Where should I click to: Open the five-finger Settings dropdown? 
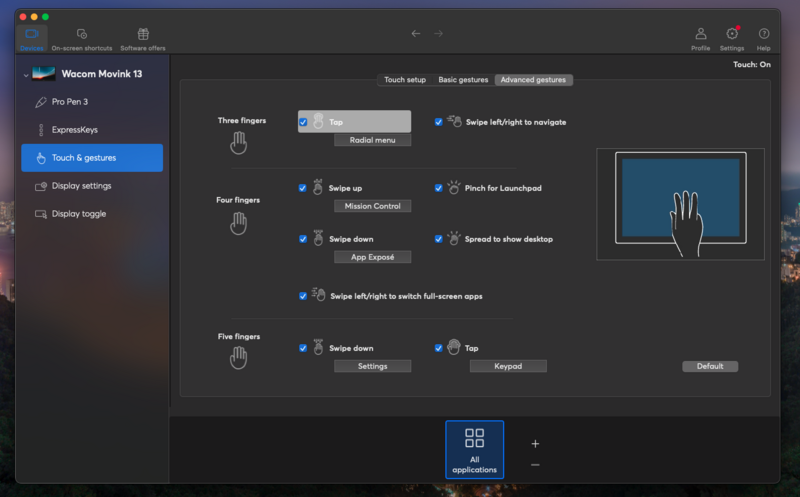[x=372, y=366]
